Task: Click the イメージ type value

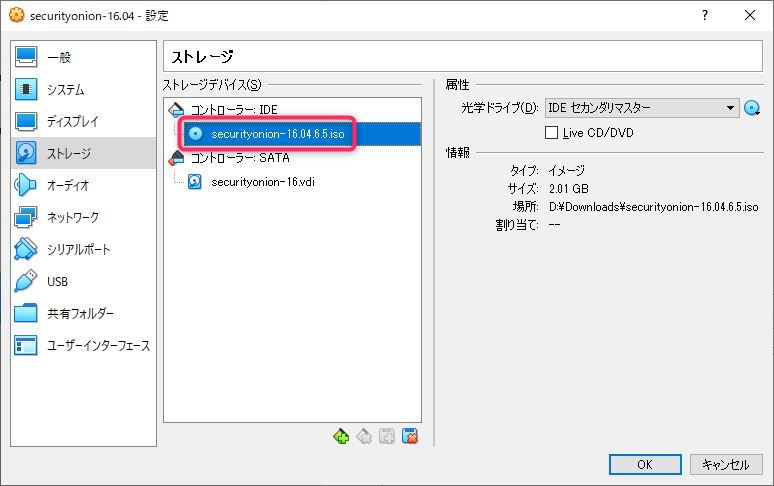Action: 567,171
